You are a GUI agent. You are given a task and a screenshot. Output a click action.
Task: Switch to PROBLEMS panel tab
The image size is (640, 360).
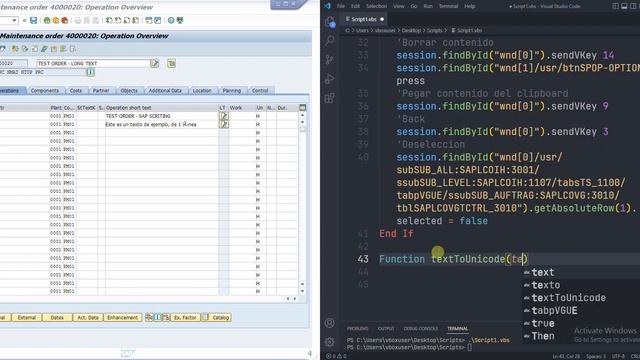358,329
